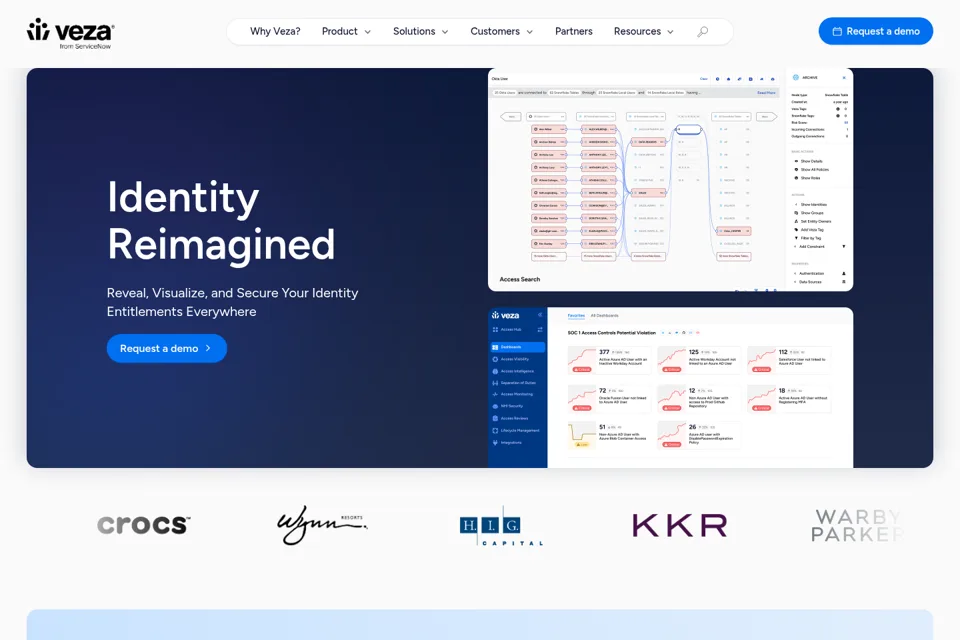This screenshot has width=960, height=640.
Task: Click the arrow icon in hero demo button
Action: coord(208,348)
